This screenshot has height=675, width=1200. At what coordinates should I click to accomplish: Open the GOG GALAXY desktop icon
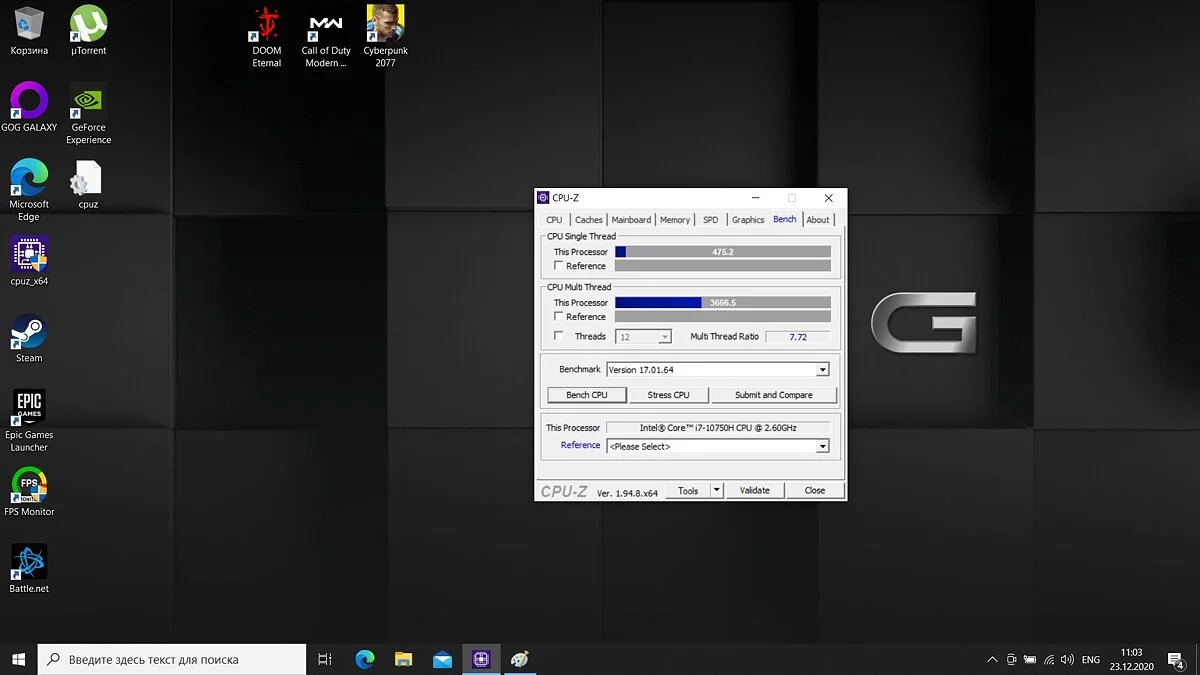29,102
